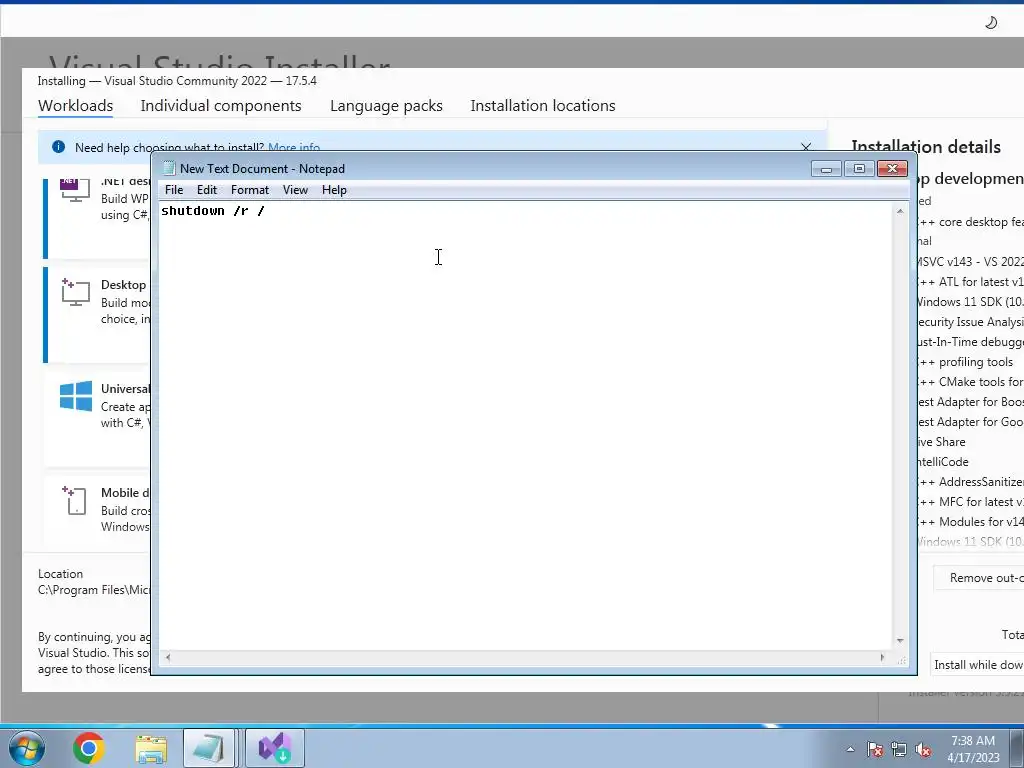Screen dimensions: 1024x768
Task: Maximize the Notepad window
Action: [859, 169]
